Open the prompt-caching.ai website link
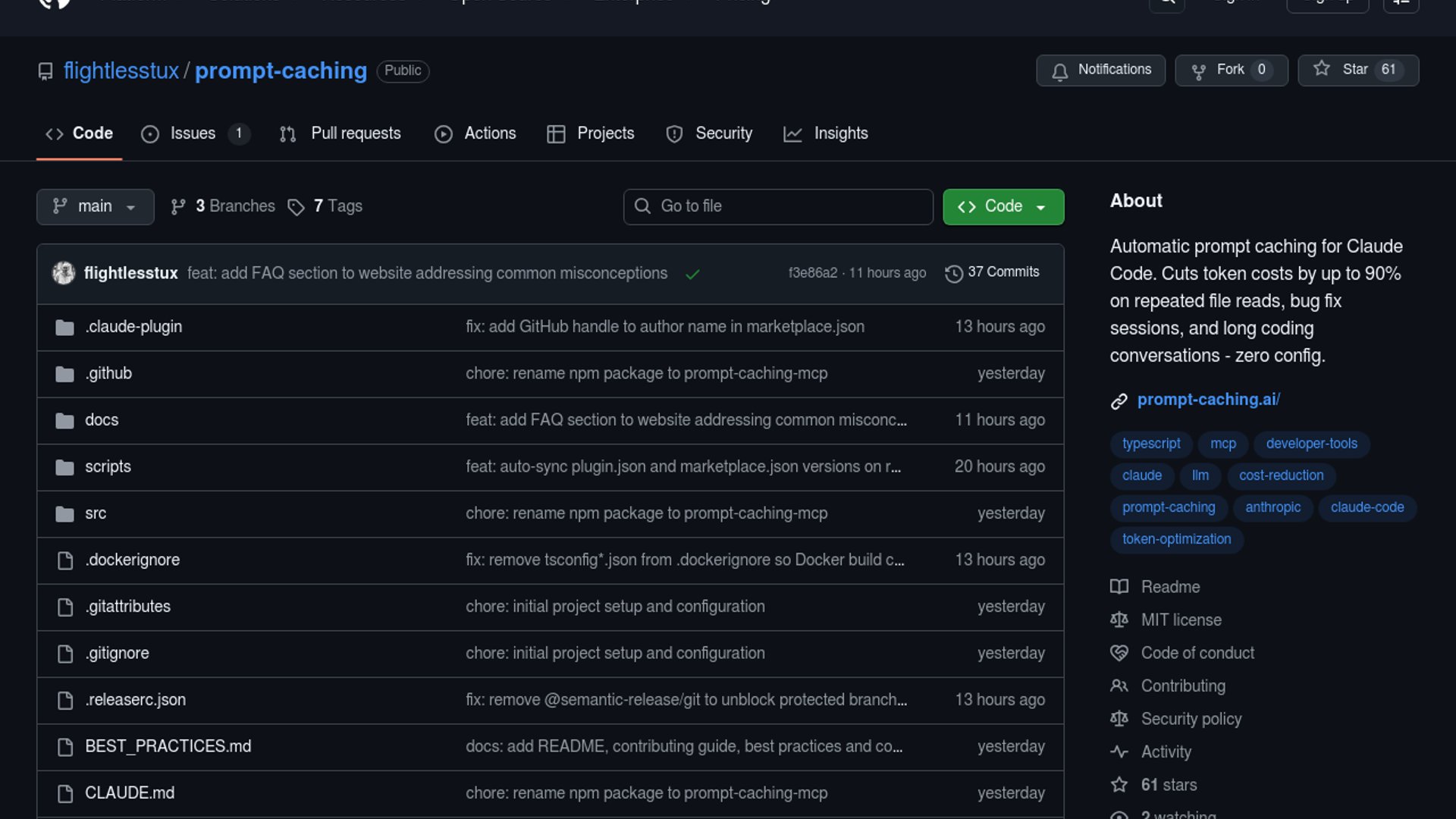1456x819 pixels. 1208,400
